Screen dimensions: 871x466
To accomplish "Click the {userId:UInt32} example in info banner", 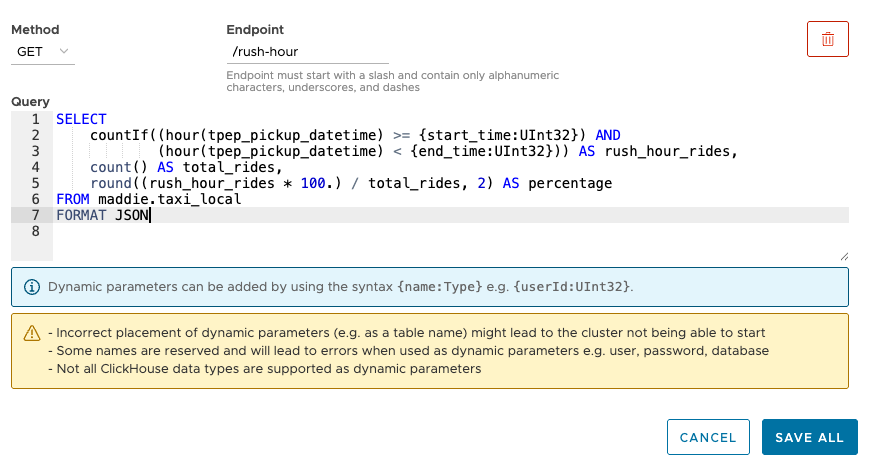I will click(572, 286).
